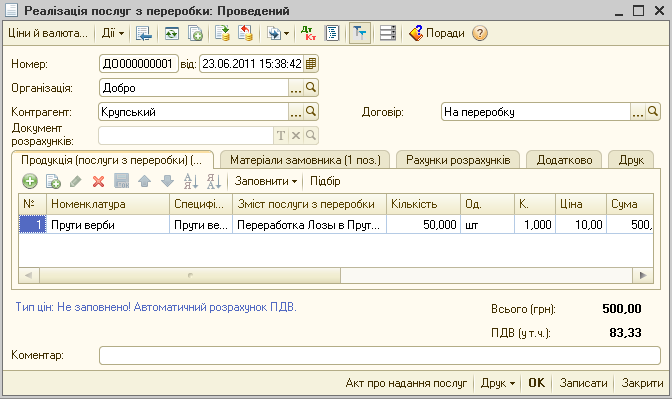Click the Підбір button
Viewport: 672px width, 399px height.
coord(325,181)
